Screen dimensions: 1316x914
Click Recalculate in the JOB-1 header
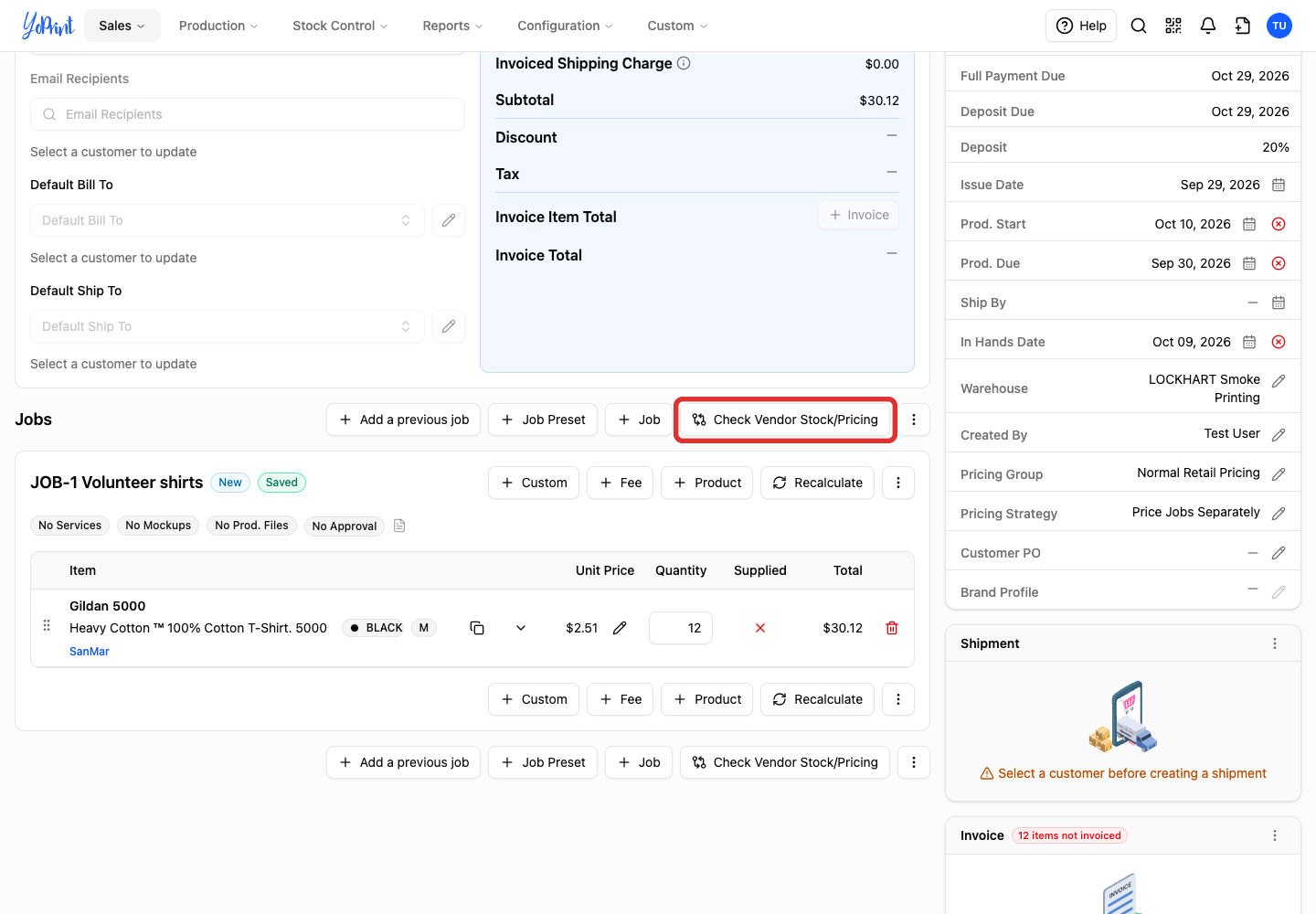click(x=818, y=483)
